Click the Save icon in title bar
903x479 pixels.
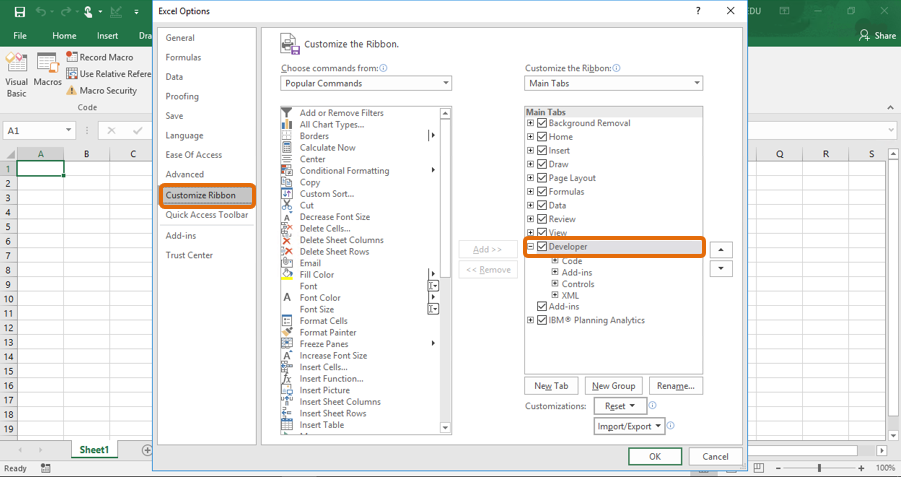point(19,12)
